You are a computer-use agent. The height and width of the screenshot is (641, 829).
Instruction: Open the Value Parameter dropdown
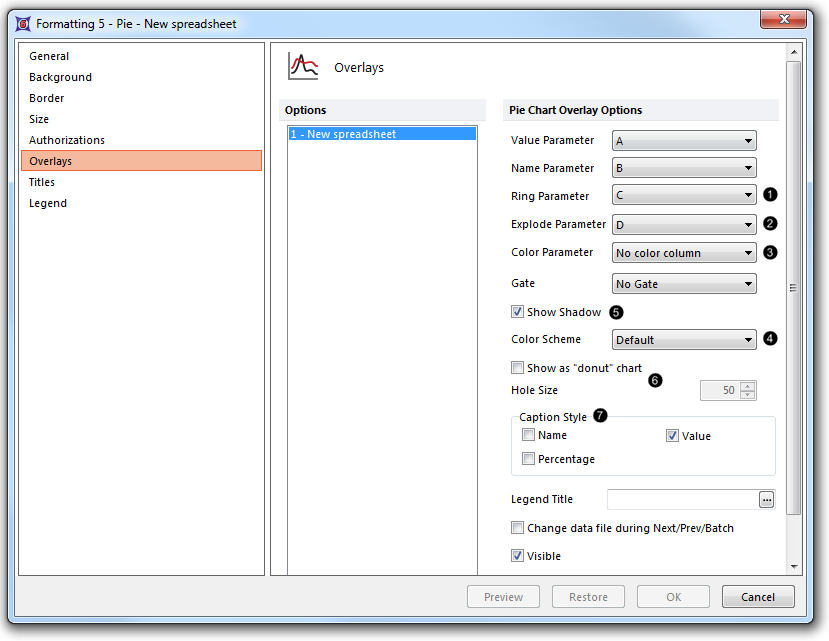(684, 141)
